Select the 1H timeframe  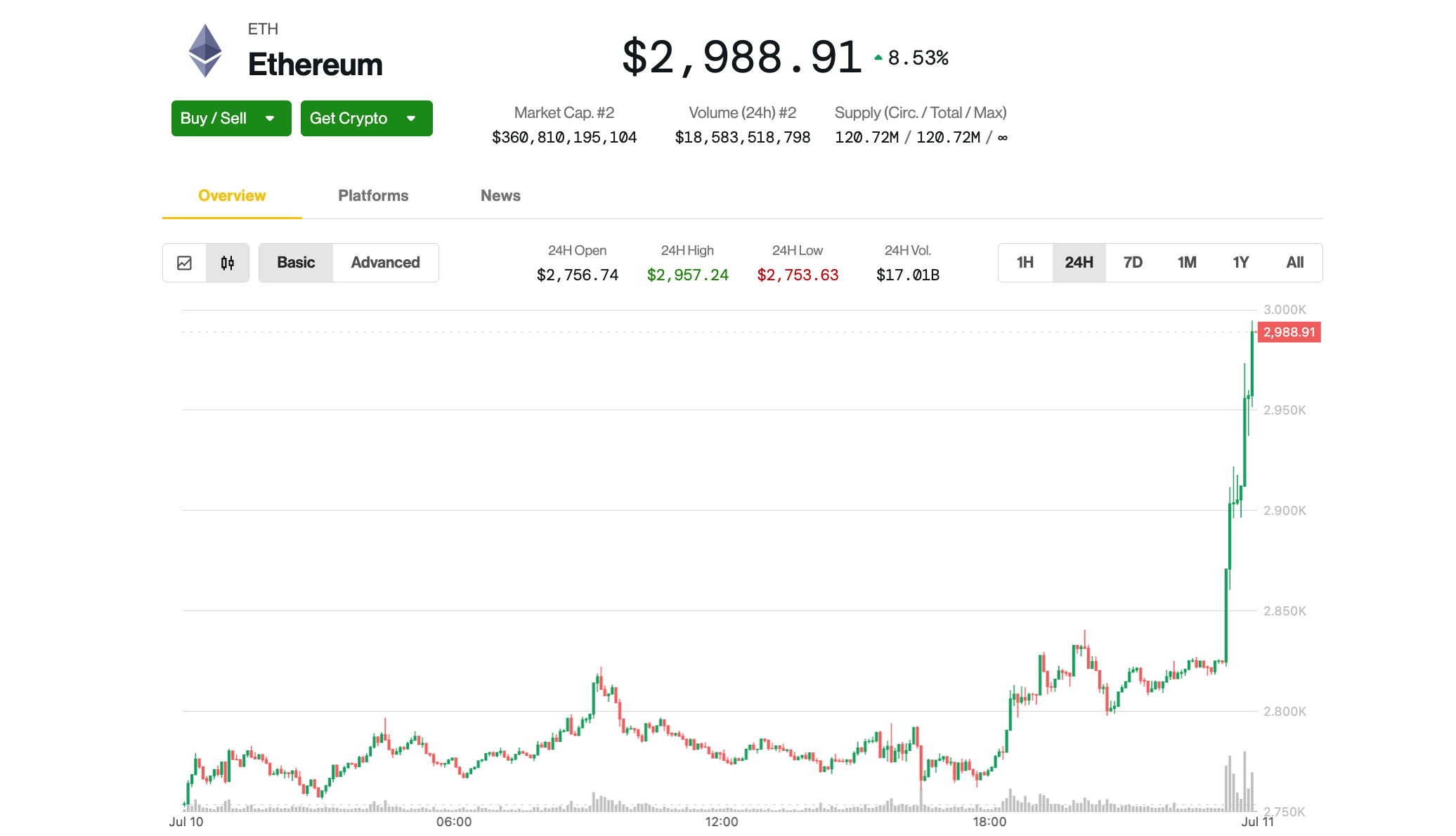[1025, 262]
